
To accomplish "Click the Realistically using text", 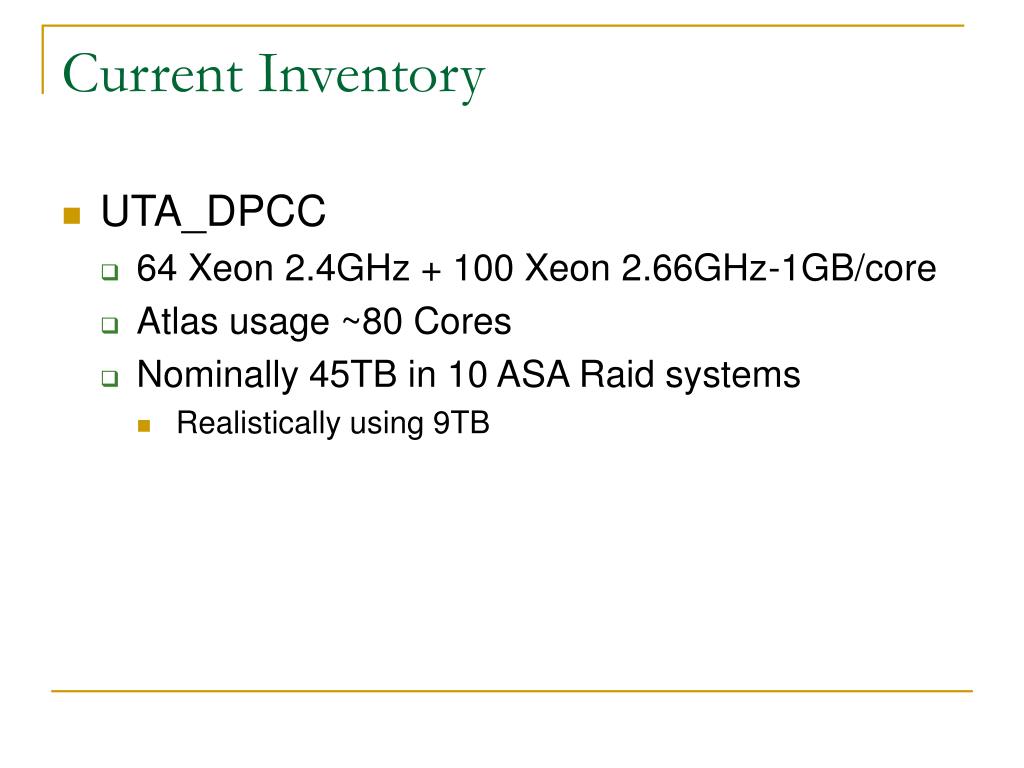I will [x=300, y=424].
